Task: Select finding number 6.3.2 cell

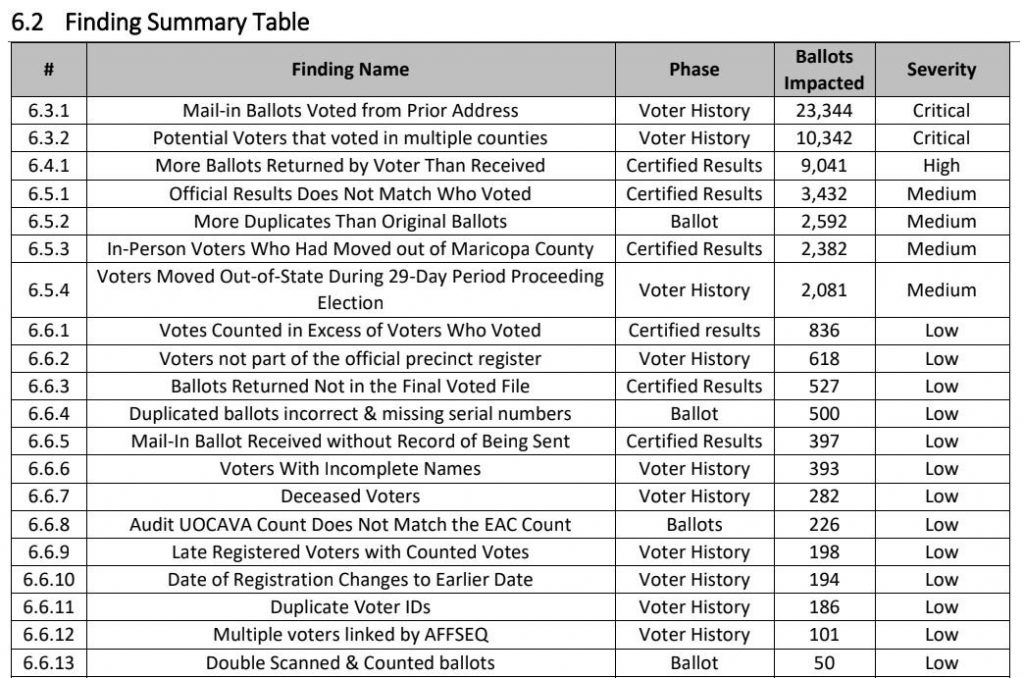Action: pos(47,138)
